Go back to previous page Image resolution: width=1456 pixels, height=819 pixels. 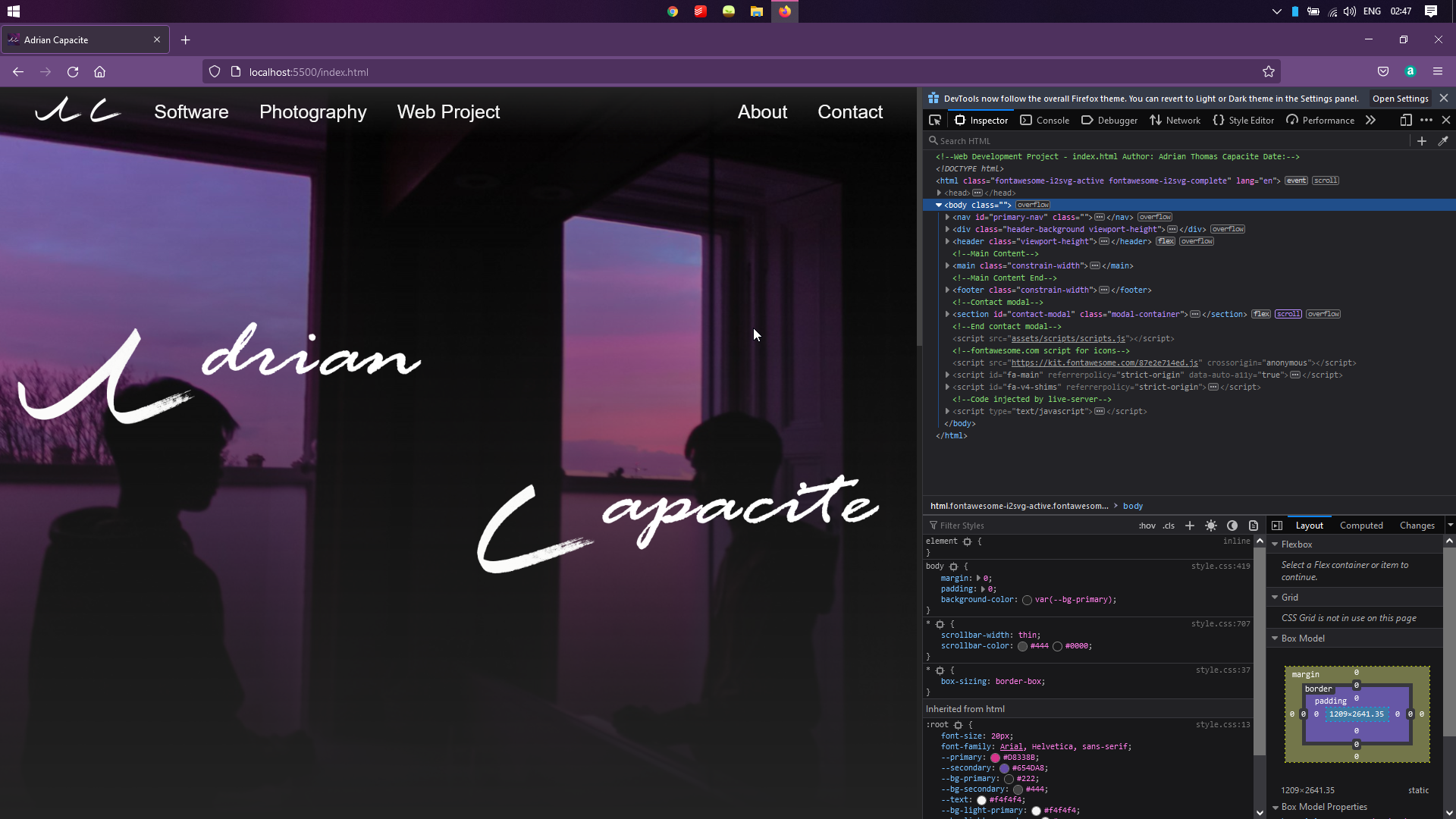[x=18, y=72]
